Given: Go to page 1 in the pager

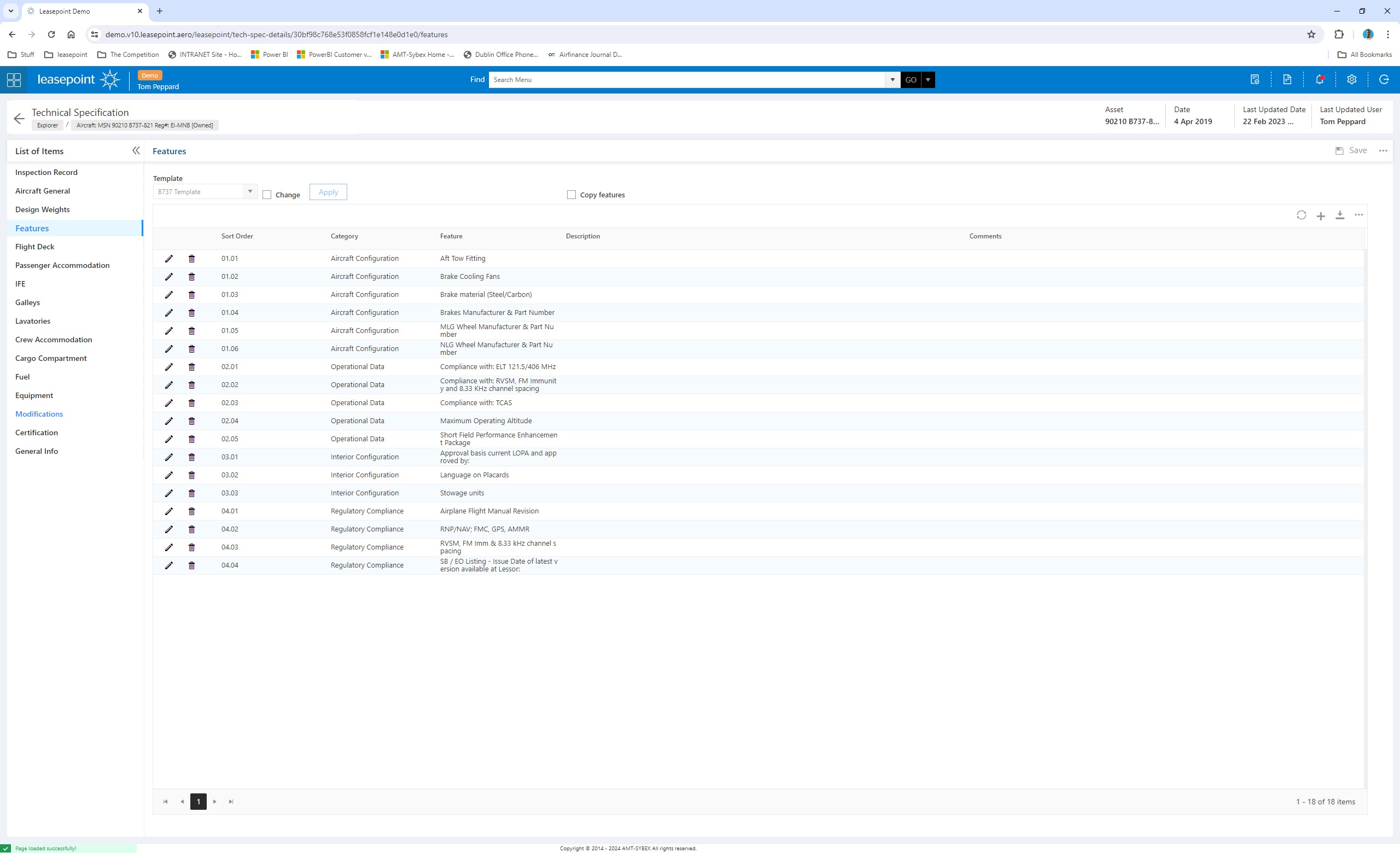Looking at the screenshot, I should pos(199,802).
